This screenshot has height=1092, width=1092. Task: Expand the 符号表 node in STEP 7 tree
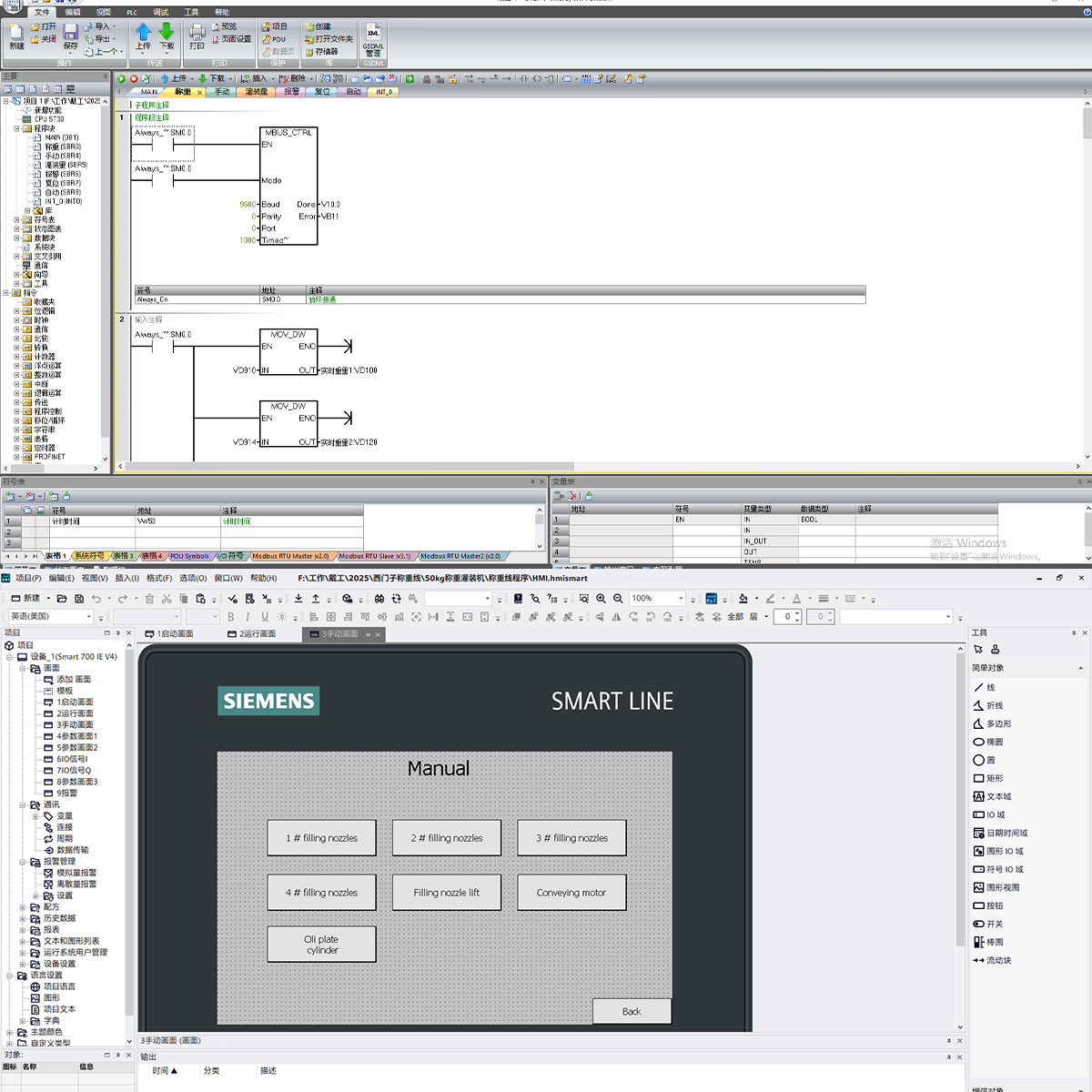[16, 219]
